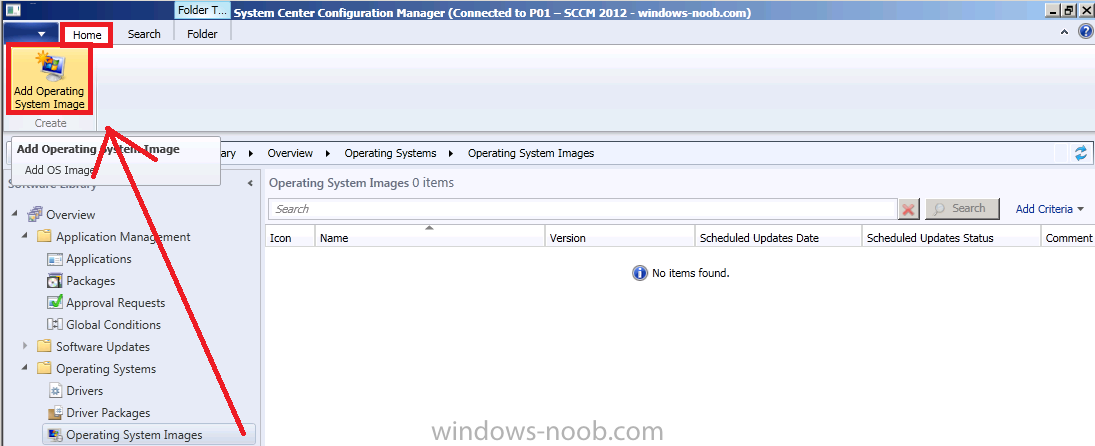The image size is (1095, 446).
Task: Collapse the Application Management node
Action: click(25, 236)
